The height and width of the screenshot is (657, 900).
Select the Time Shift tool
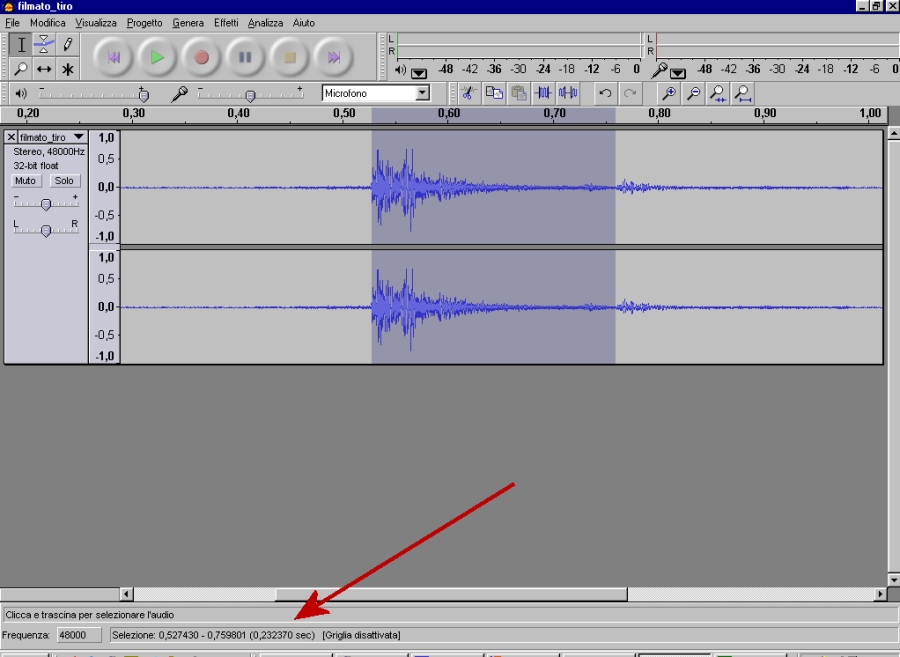pos(44,69)
